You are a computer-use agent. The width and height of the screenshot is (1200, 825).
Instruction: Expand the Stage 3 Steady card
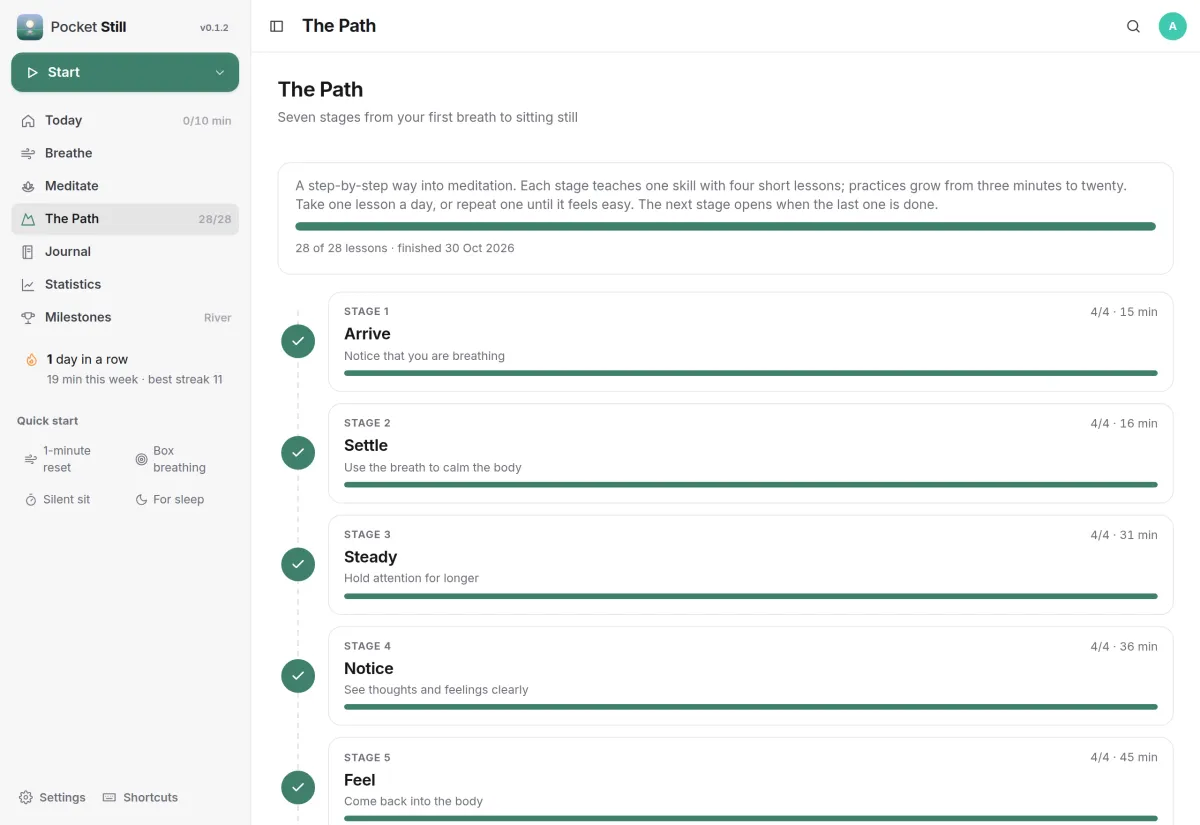pyautogui.click(x=750, y=564)
